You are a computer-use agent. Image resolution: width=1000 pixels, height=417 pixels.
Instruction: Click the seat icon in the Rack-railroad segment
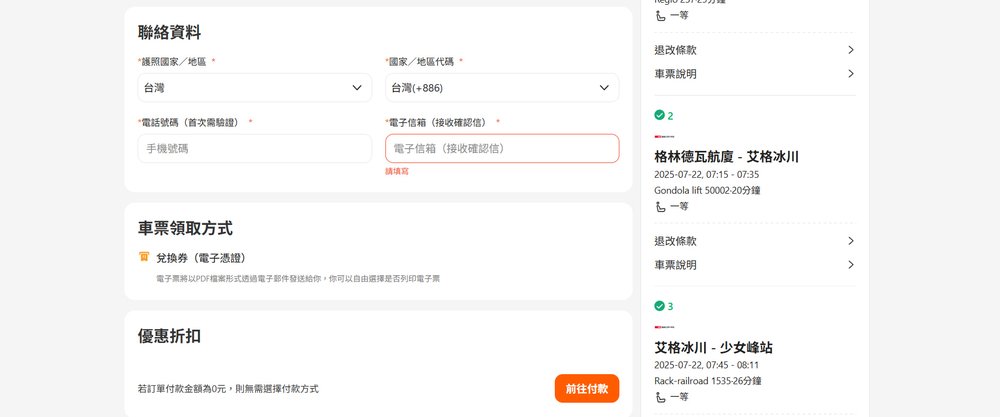tap(661, 397)
